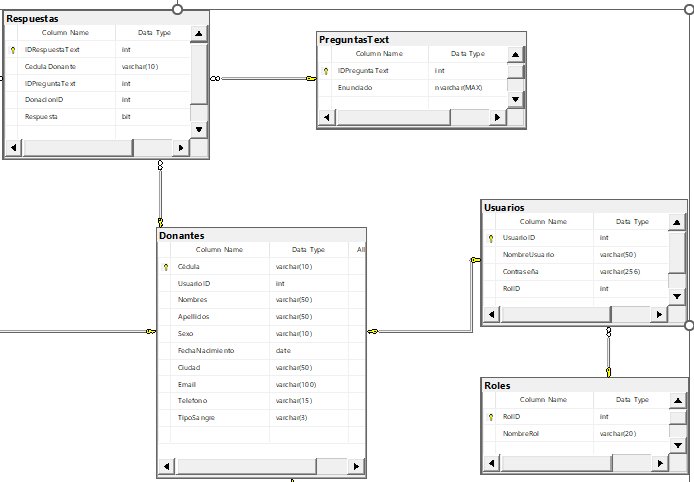Click the key icon in PreguntasText table
The image size is (694, 482).
pyautogui.click(x=326, y=71)
